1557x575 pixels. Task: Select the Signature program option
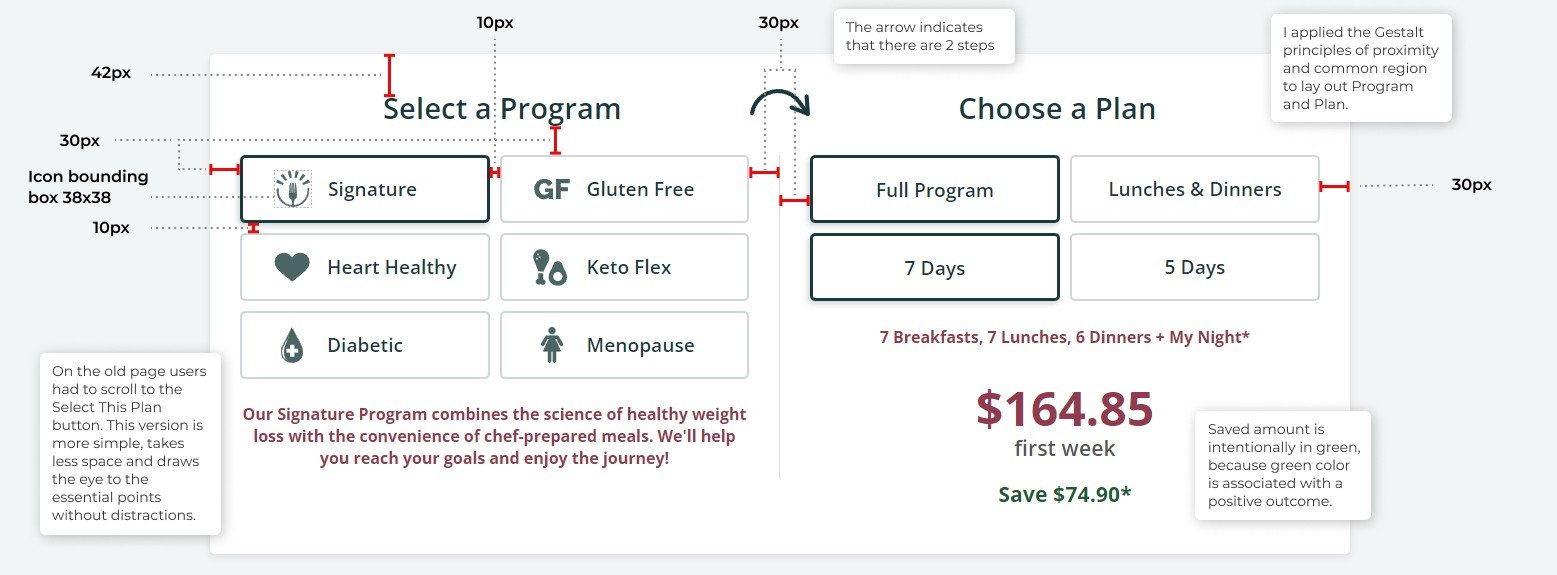click(365, 189)
